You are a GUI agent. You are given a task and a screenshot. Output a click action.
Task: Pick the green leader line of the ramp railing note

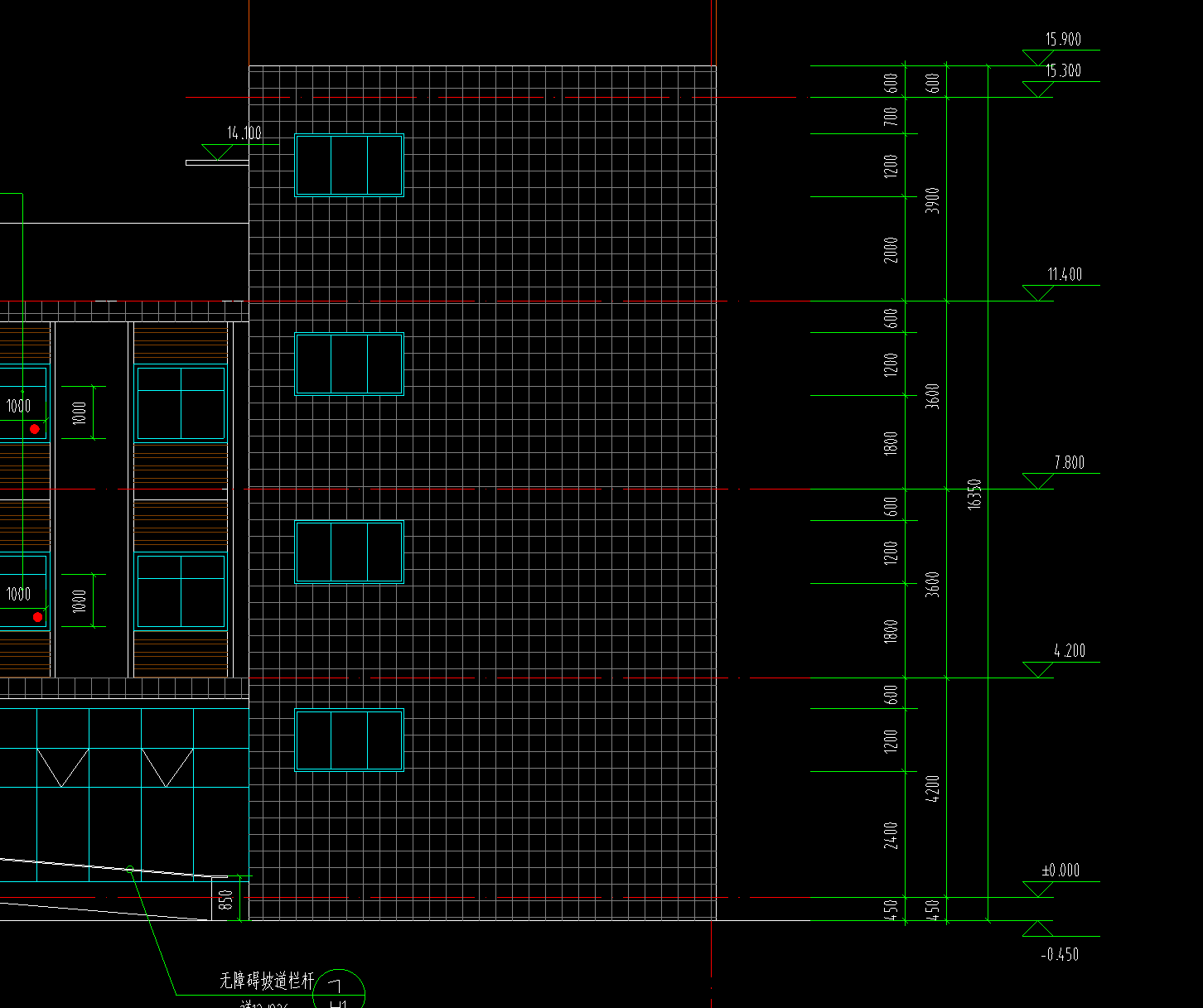click(153, 932)
